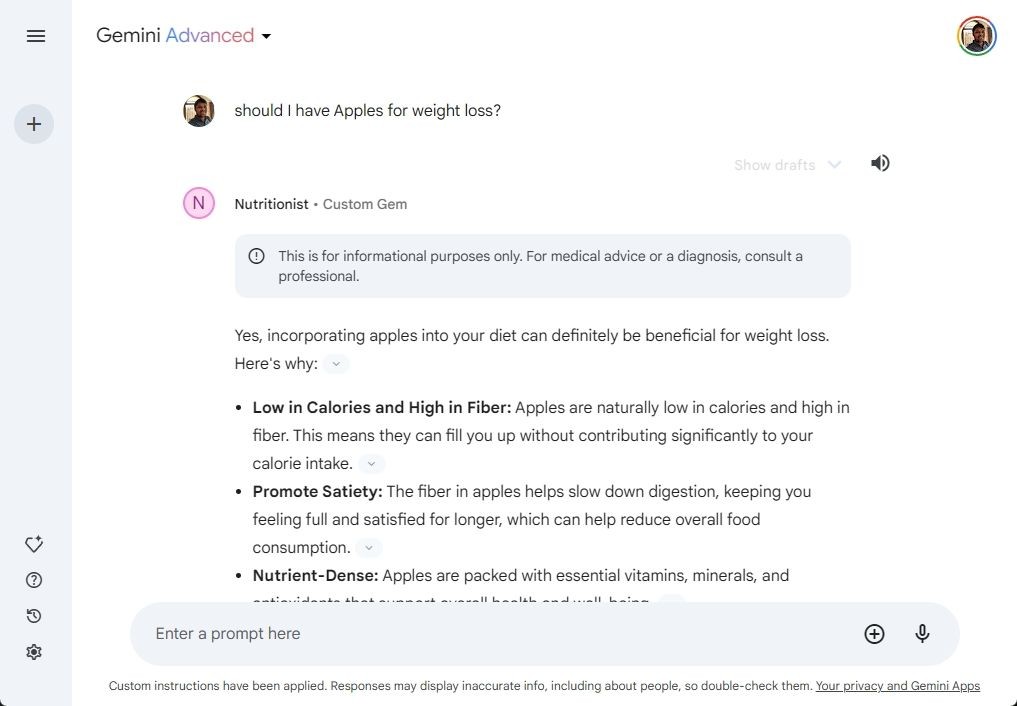Expand source chevron after "Here's why:"
The width and height of the screenshot is (1017, 706).
336,364
